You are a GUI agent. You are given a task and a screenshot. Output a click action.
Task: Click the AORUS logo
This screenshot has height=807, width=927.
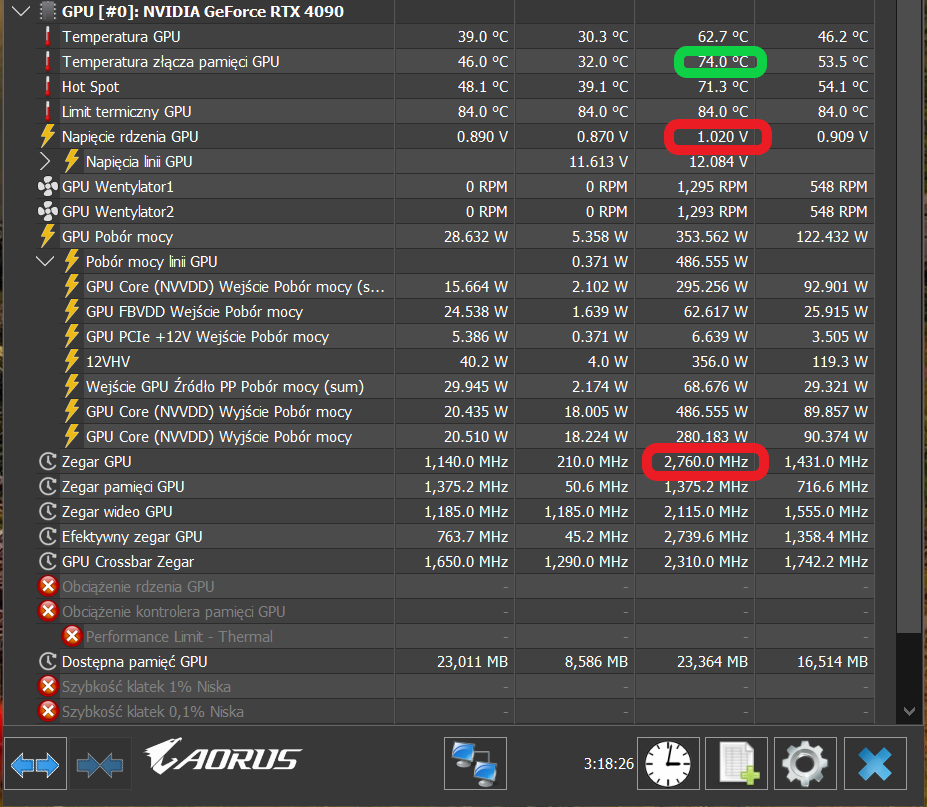click(223, 757)
